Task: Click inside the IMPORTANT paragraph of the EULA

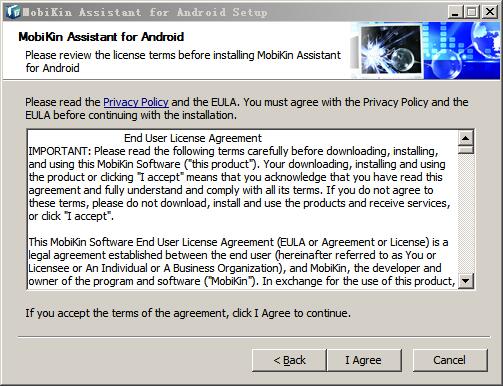Action: tap(239, 183)
